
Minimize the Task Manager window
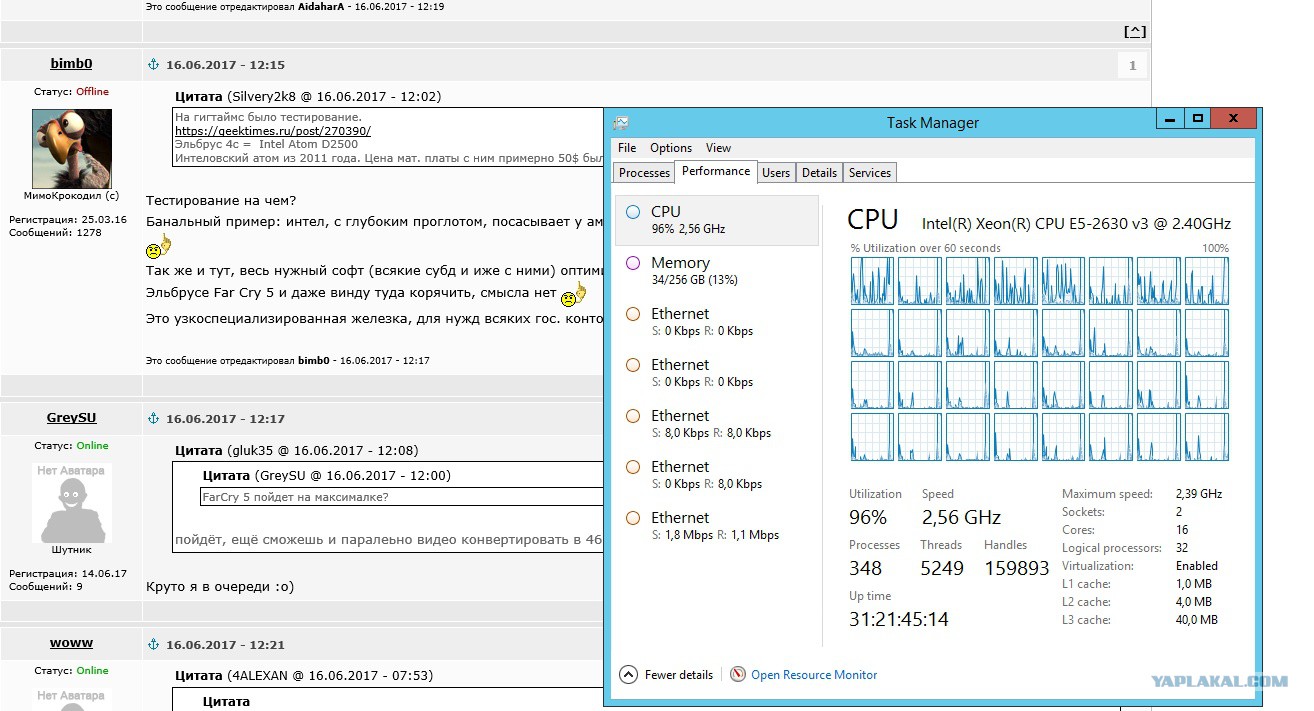tap(1170, 118)
